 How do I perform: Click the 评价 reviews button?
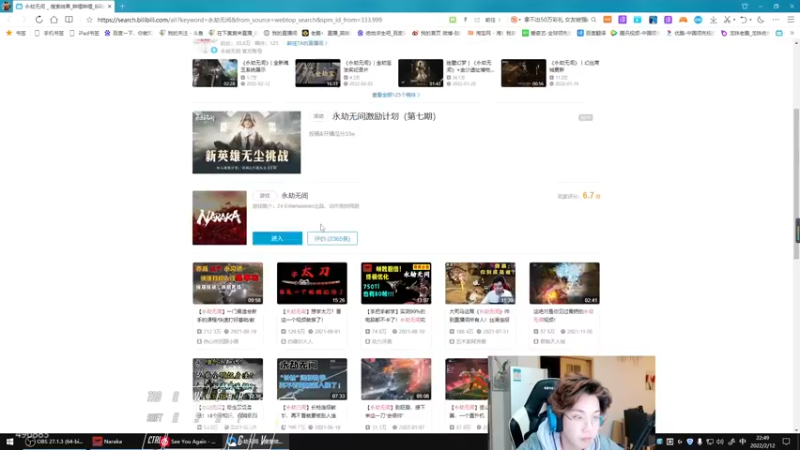[332, 238]
